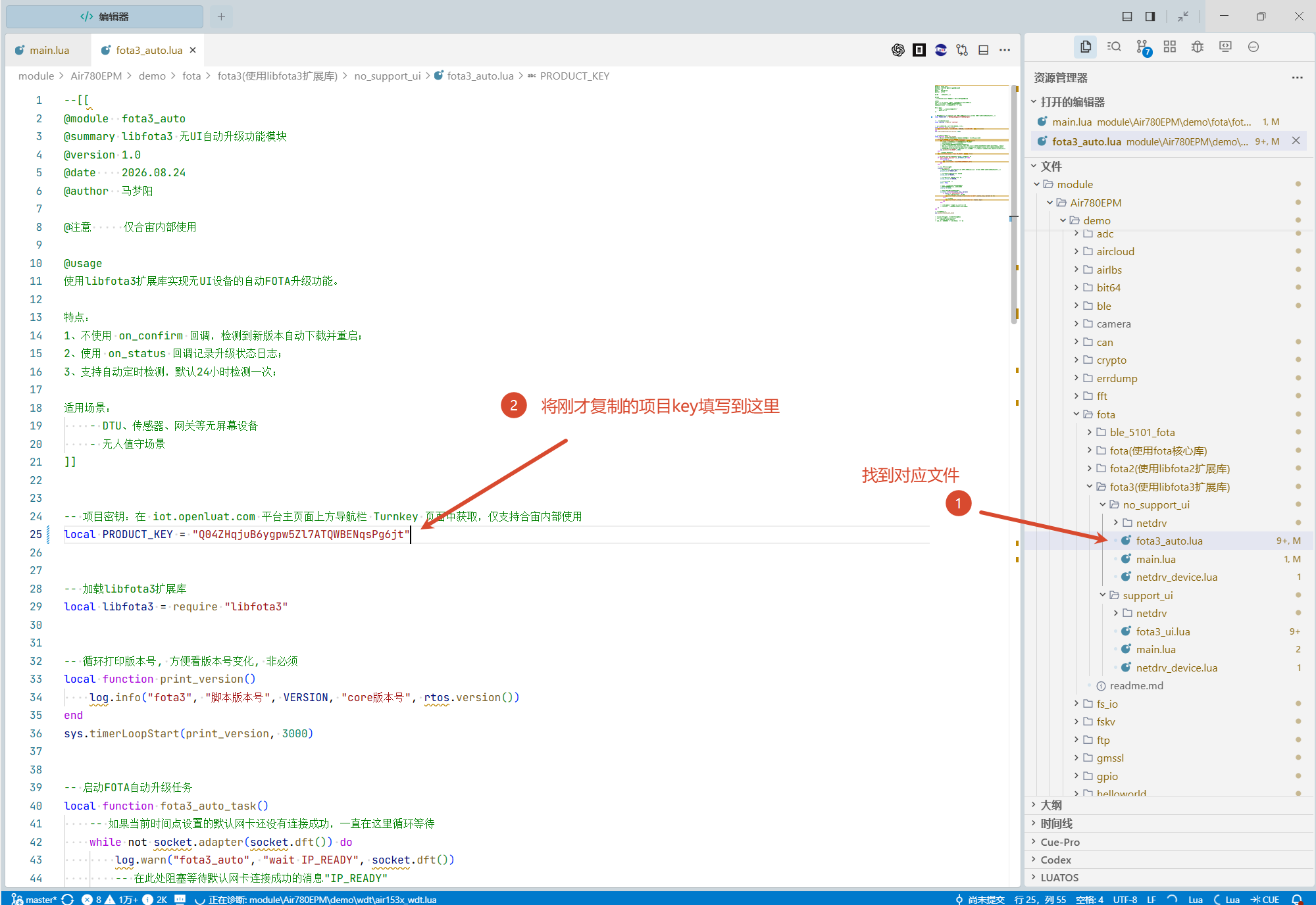Toggle the panel icon in editor toolbar
1316x905 pixels.
[x=984, y=50]
